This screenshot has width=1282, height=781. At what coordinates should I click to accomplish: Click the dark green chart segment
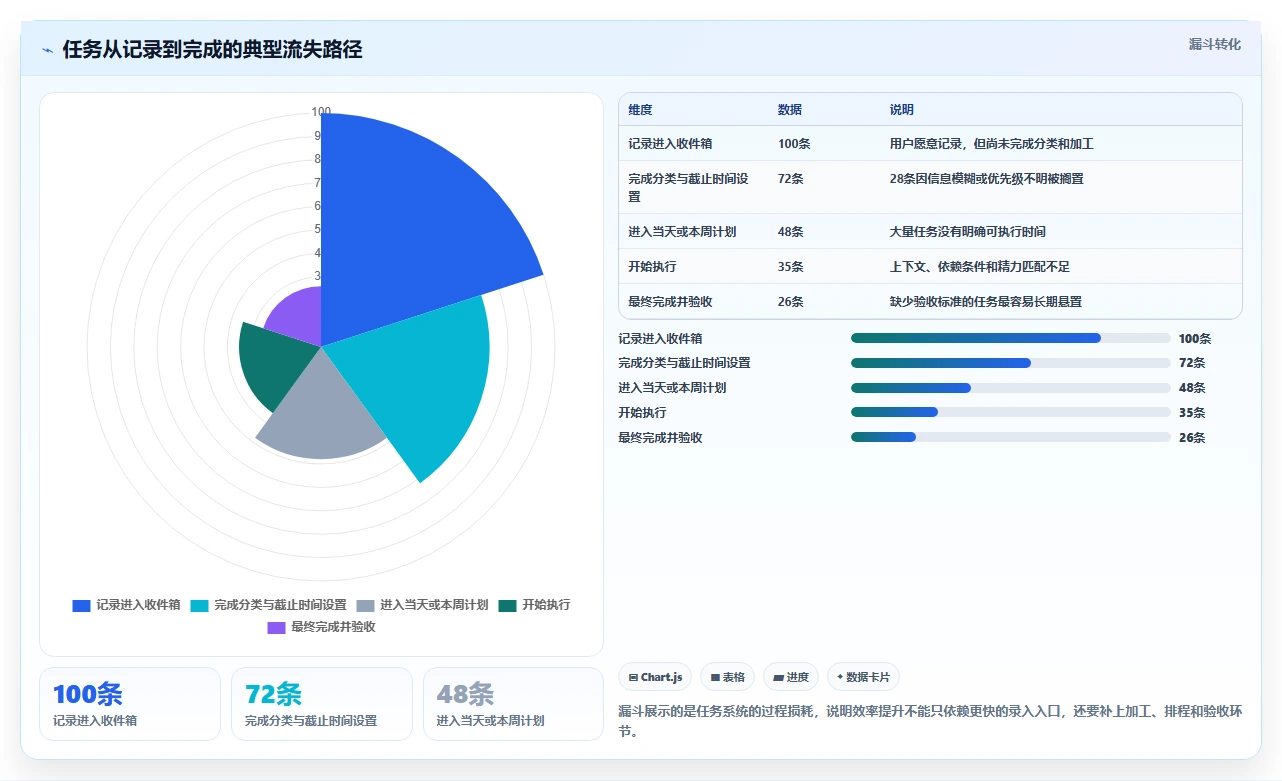pos(275,362)
